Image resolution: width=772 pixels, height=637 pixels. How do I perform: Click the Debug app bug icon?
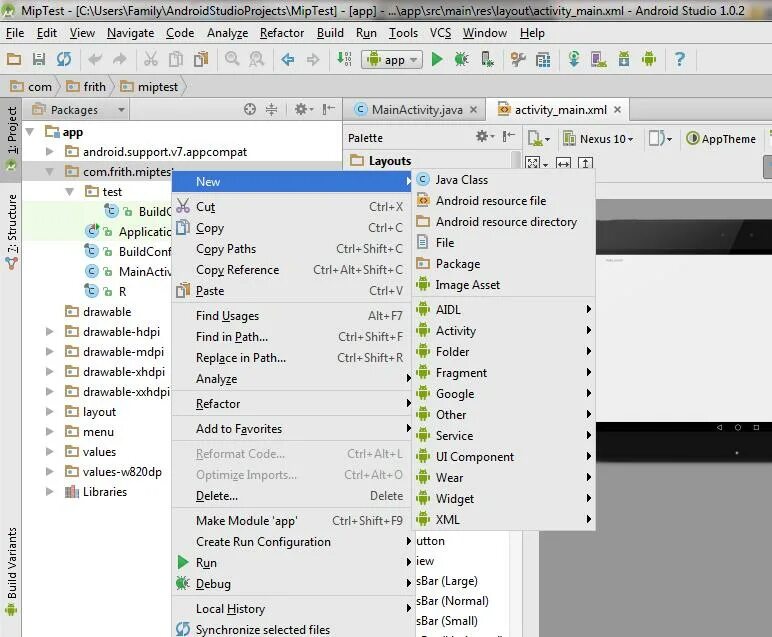pyautogui.click(x=461, y=60)
